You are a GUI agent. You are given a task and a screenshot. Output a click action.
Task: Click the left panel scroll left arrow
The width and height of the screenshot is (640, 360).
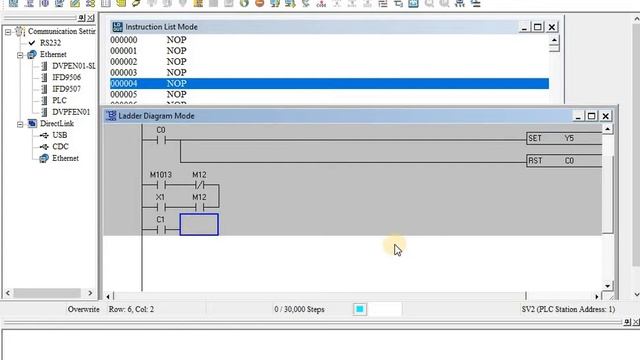click(8, 293)
